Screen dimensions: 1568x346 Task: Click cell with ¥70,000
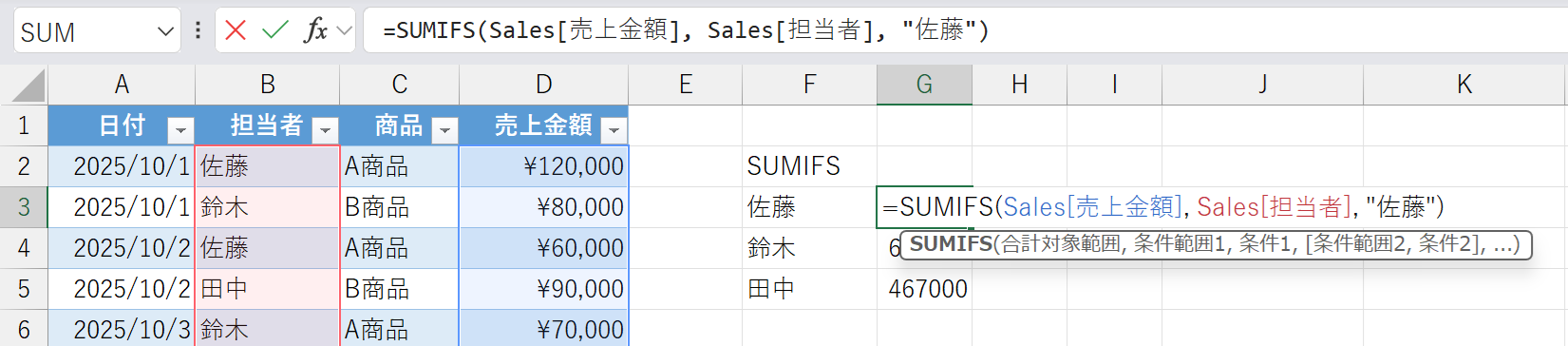[543, 329]
